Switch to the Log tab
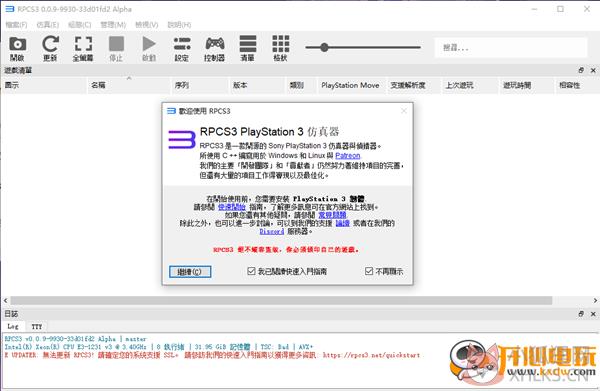 [x=13, y=326]
